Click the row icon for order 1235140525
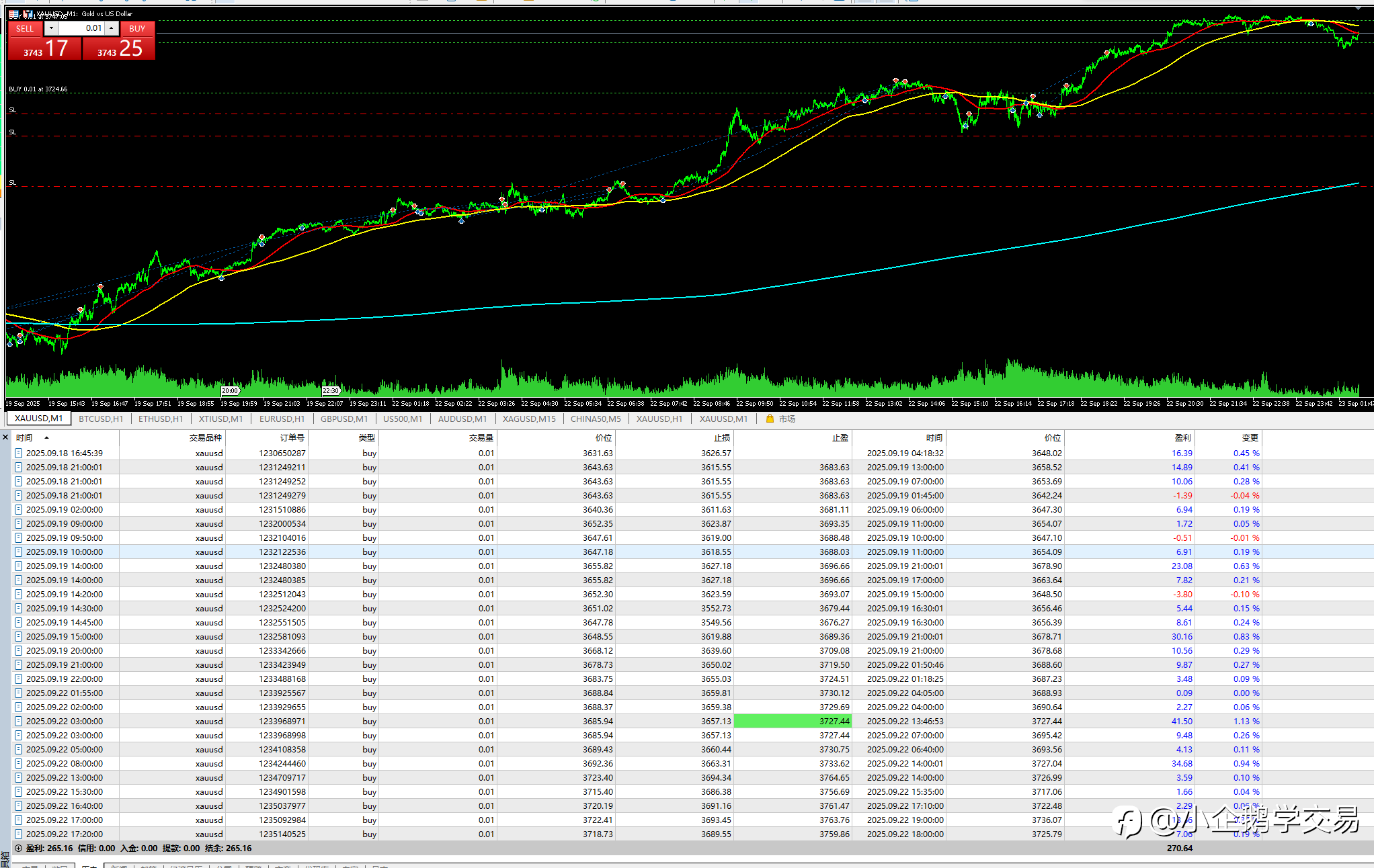This screenshot has height=868, width=1374. [19, 834]
